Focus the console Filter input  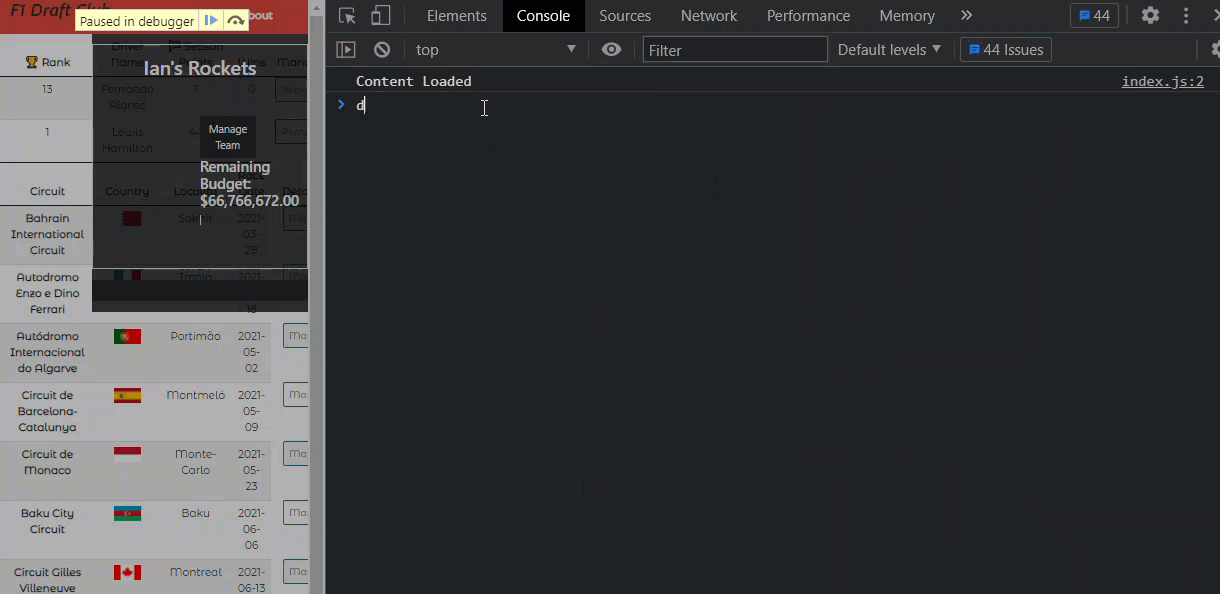[x=735, y=49]
